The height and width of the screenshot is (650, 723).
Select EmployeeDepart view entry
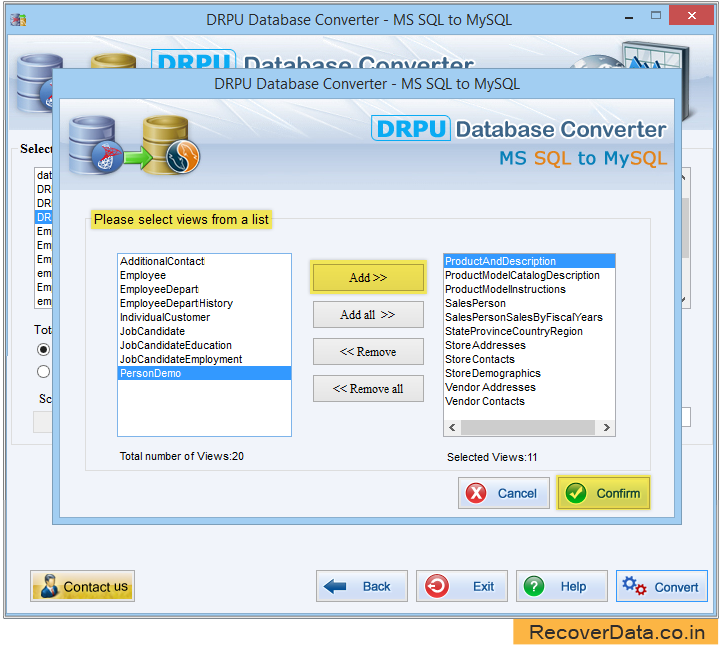[x=204, y=290]
